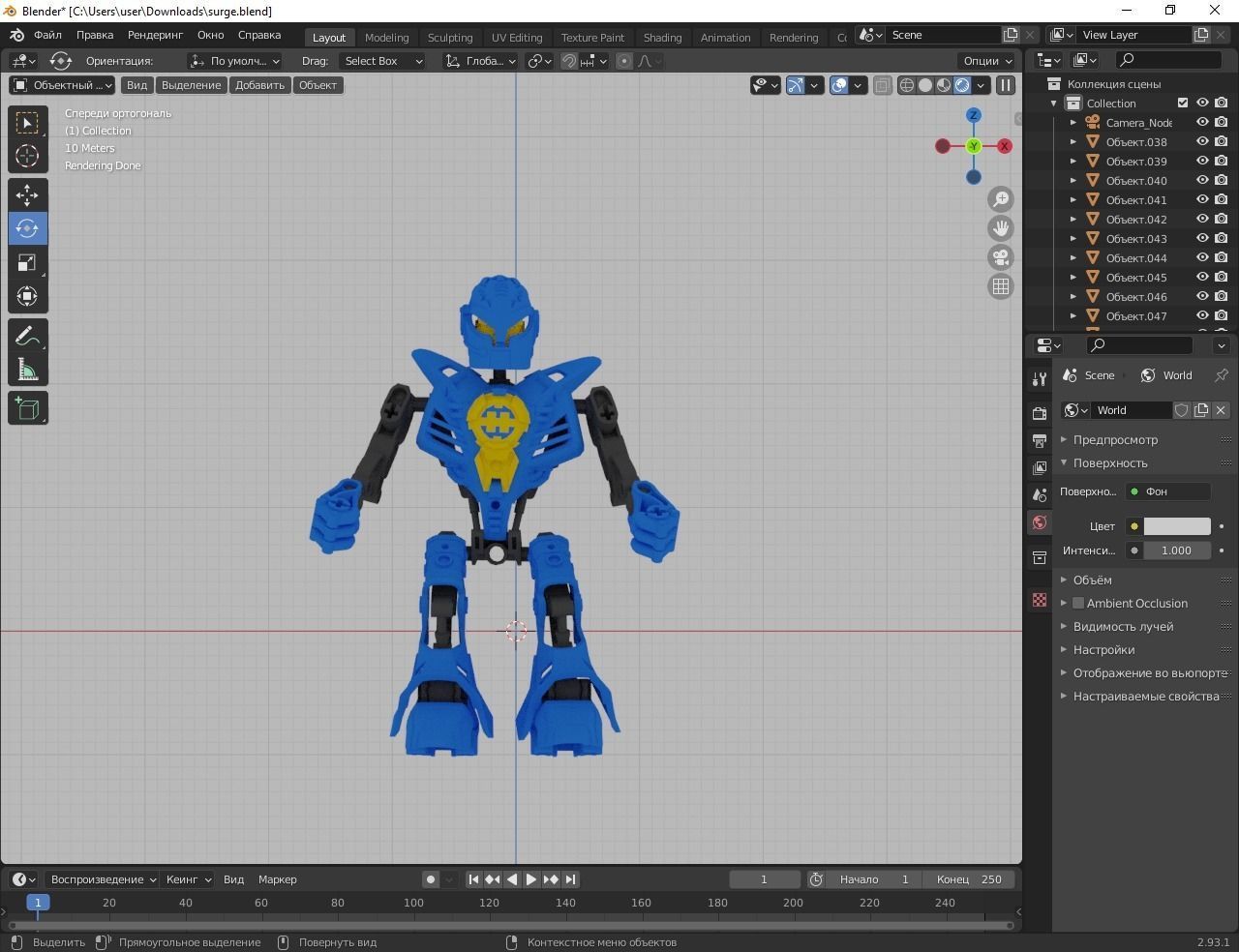Enable the Ambient Occlusion checkbox

coord(1078,603)
